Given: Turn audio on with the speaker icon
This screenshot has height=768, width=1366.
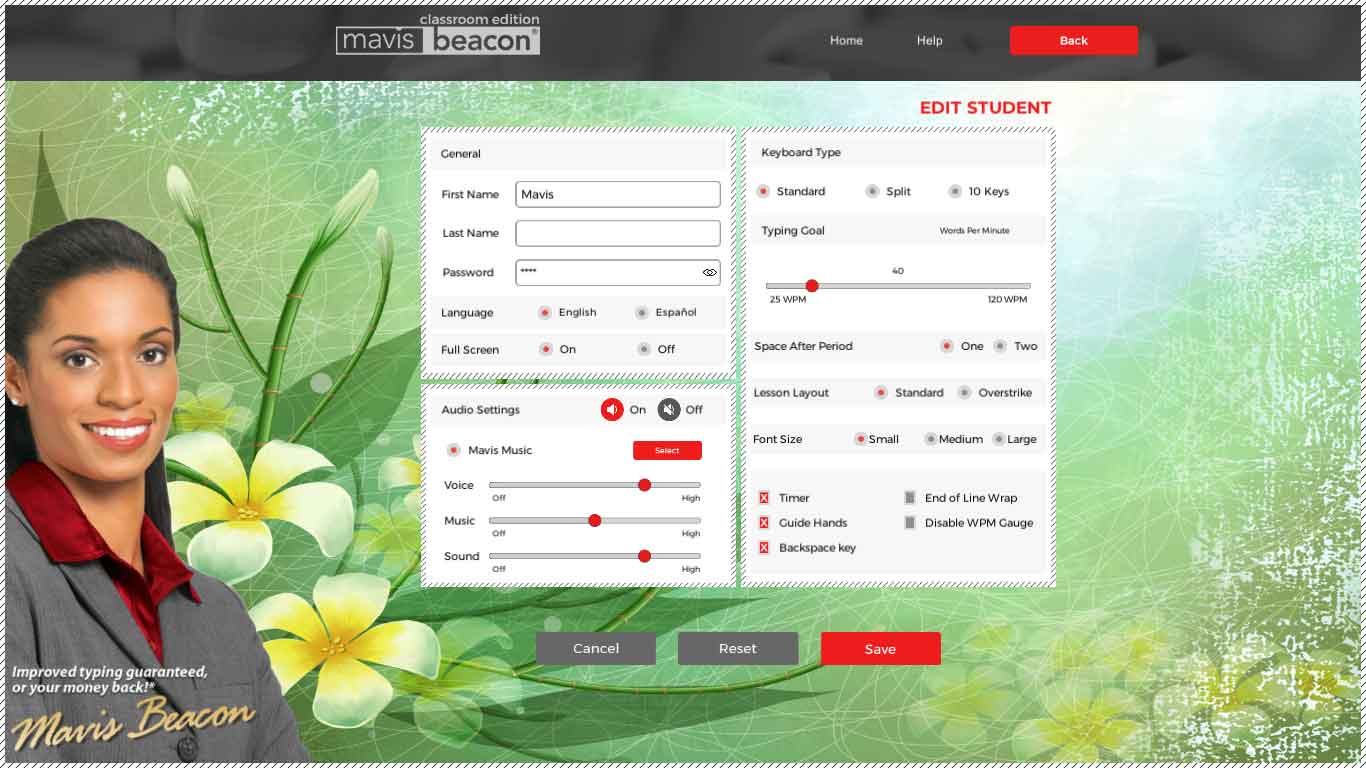Looking at the screenshot, I should 612,410.
